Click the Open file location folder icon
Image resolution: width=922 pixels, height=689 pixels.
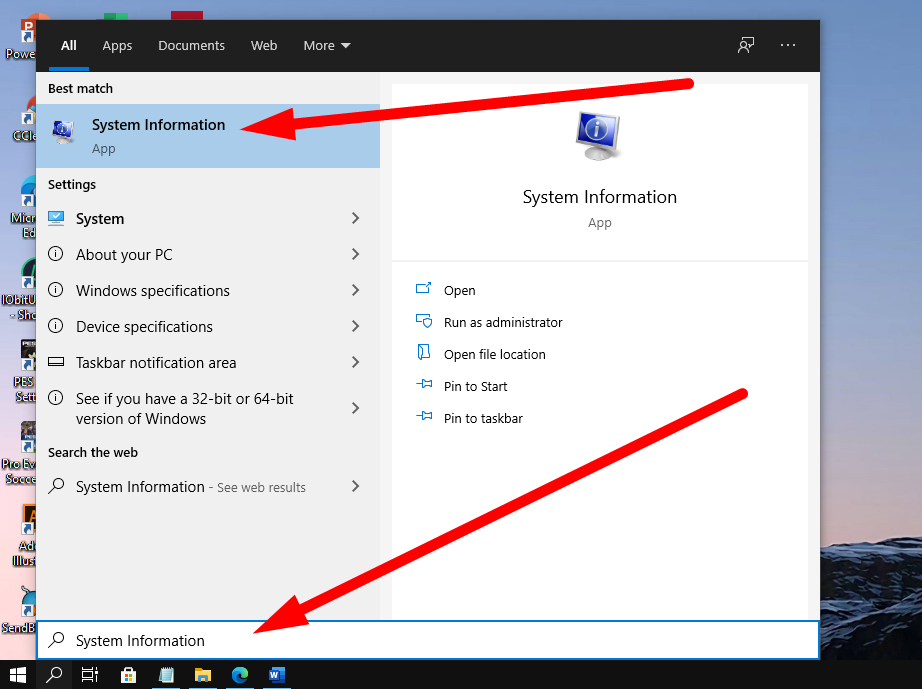tap(423, 353)
